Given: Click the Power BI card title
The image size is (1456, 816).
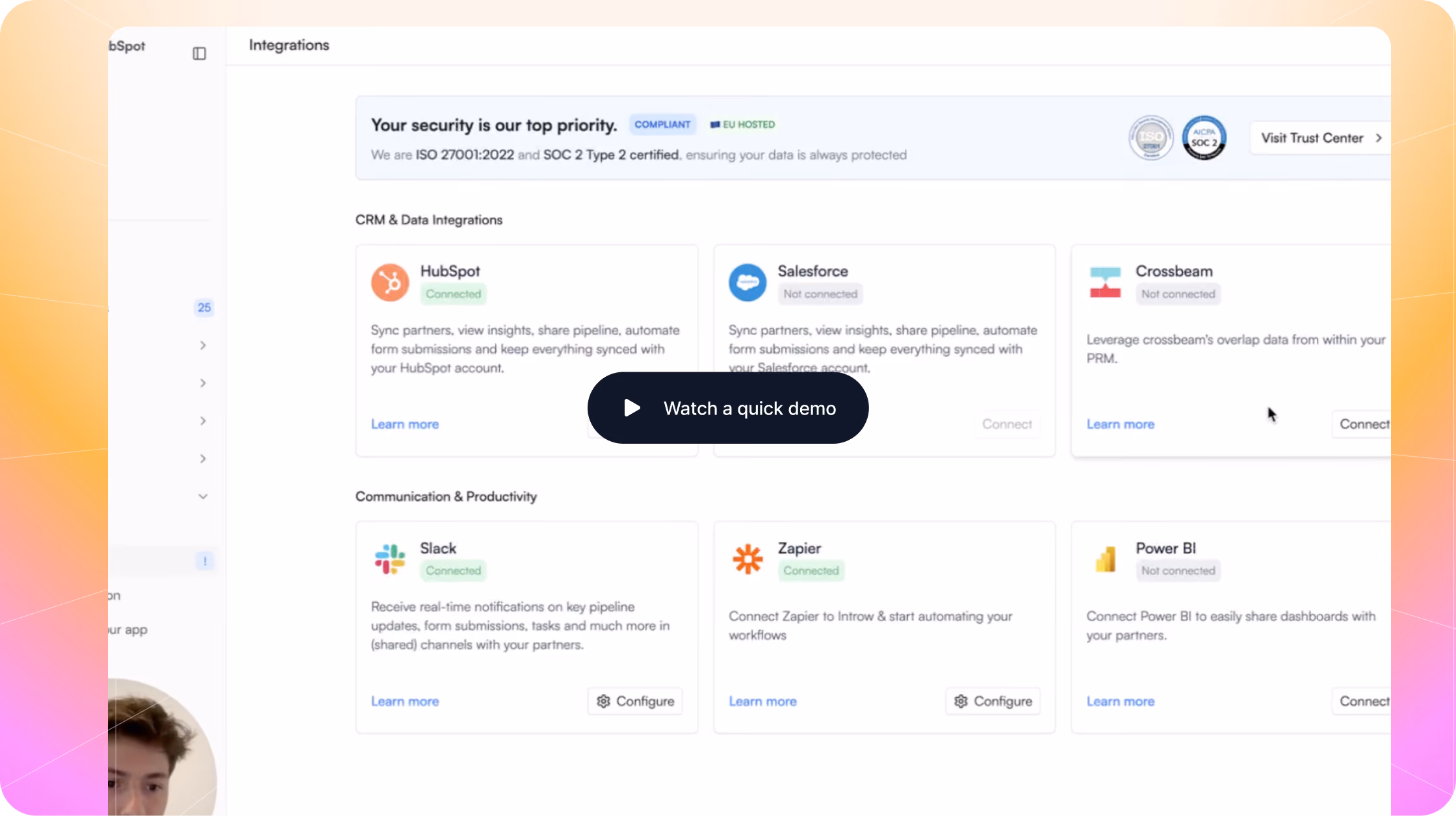Looking at the screenshot, I should (1166, 548).
